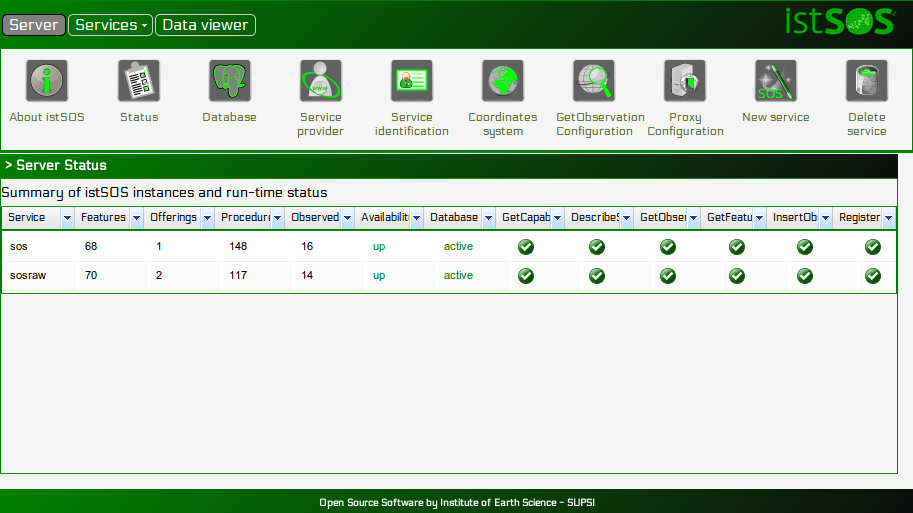Viewport: 913px width, 513px height.
Task: Click 'active' database status for sos
Action: [x=458, y=246]
